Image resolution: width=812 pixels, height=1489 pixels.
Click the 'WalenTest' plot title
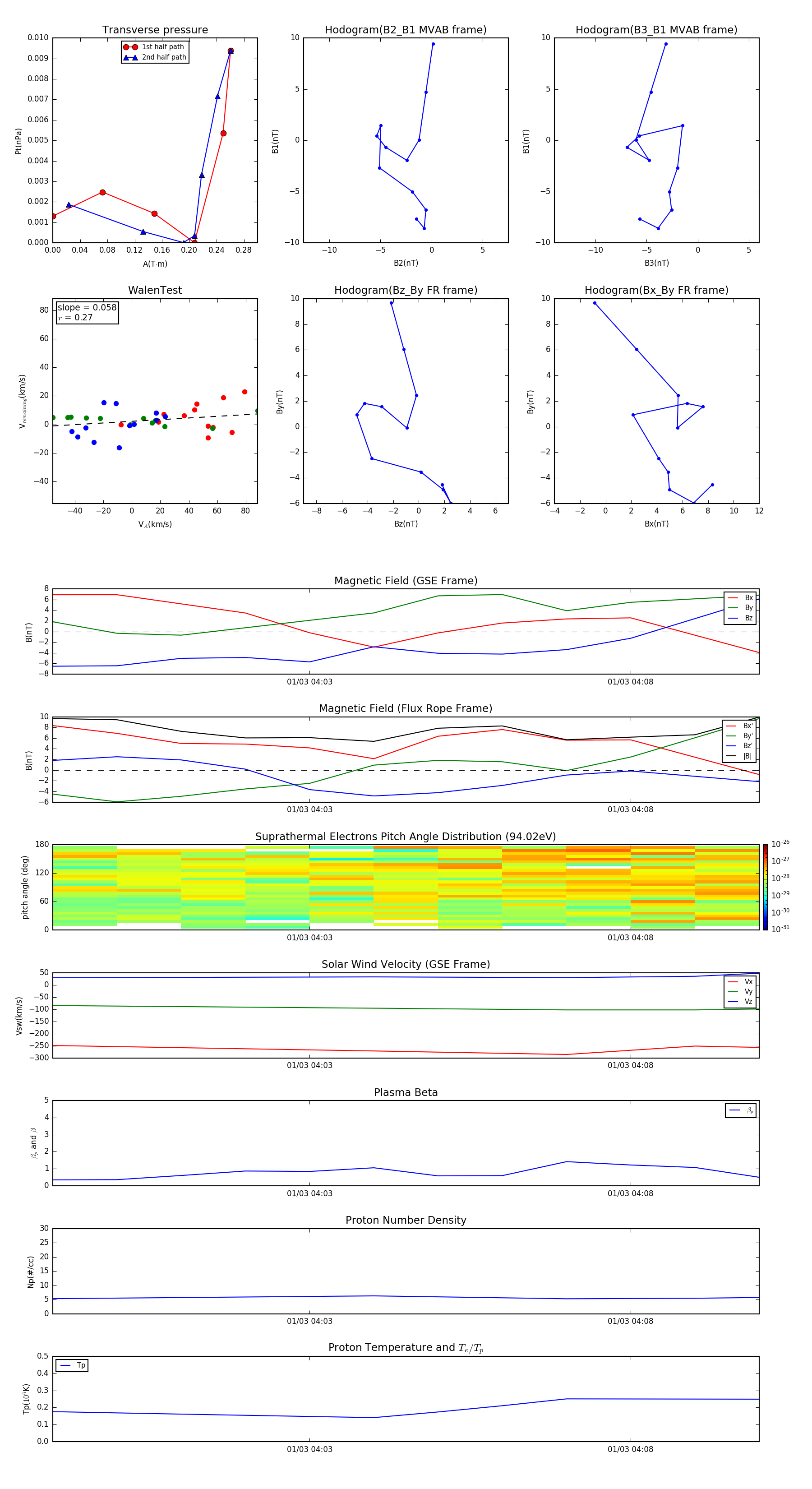click(155, 290)
